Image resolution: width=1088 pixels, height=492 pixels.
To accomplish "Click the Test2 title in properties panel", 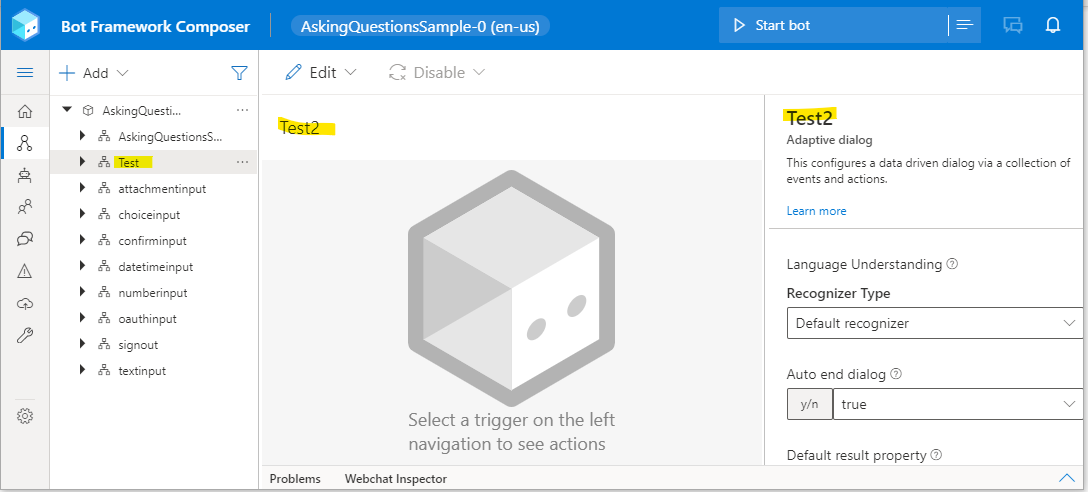I will click(x=810, y=117).
